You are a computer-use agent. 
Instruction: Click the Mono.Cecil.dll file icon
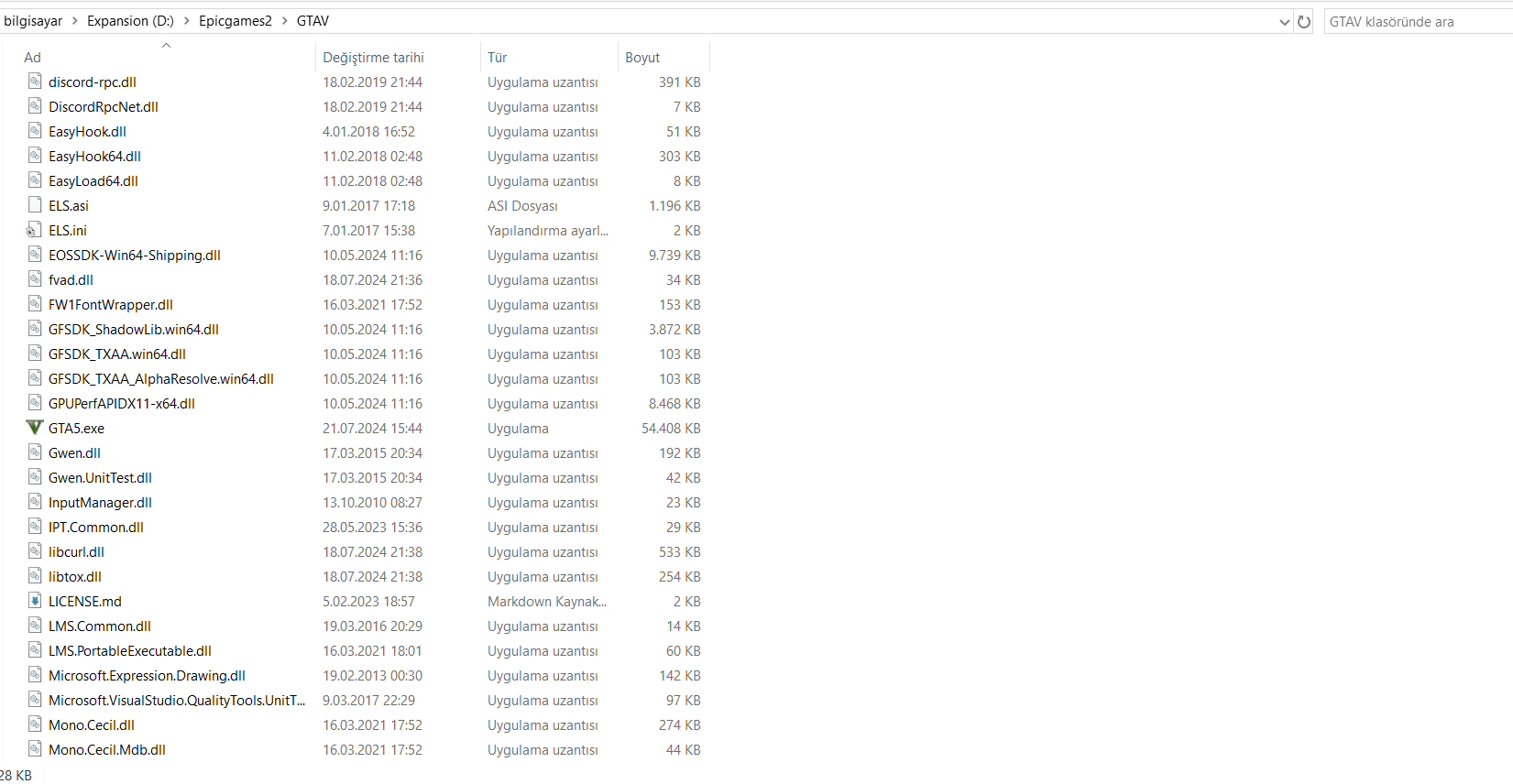click(35, 724)
